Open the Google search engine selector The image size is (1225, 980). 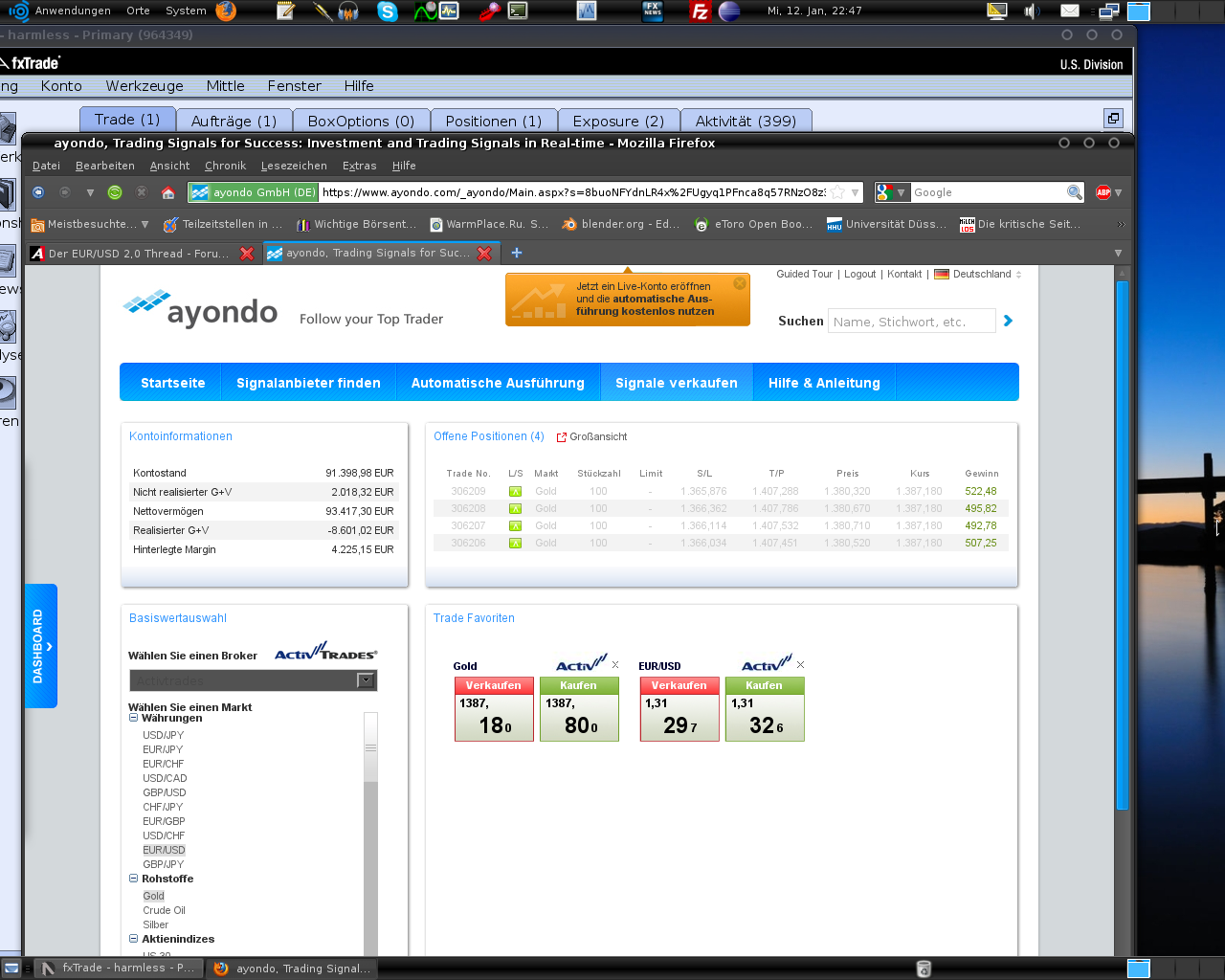click(891, 192)
